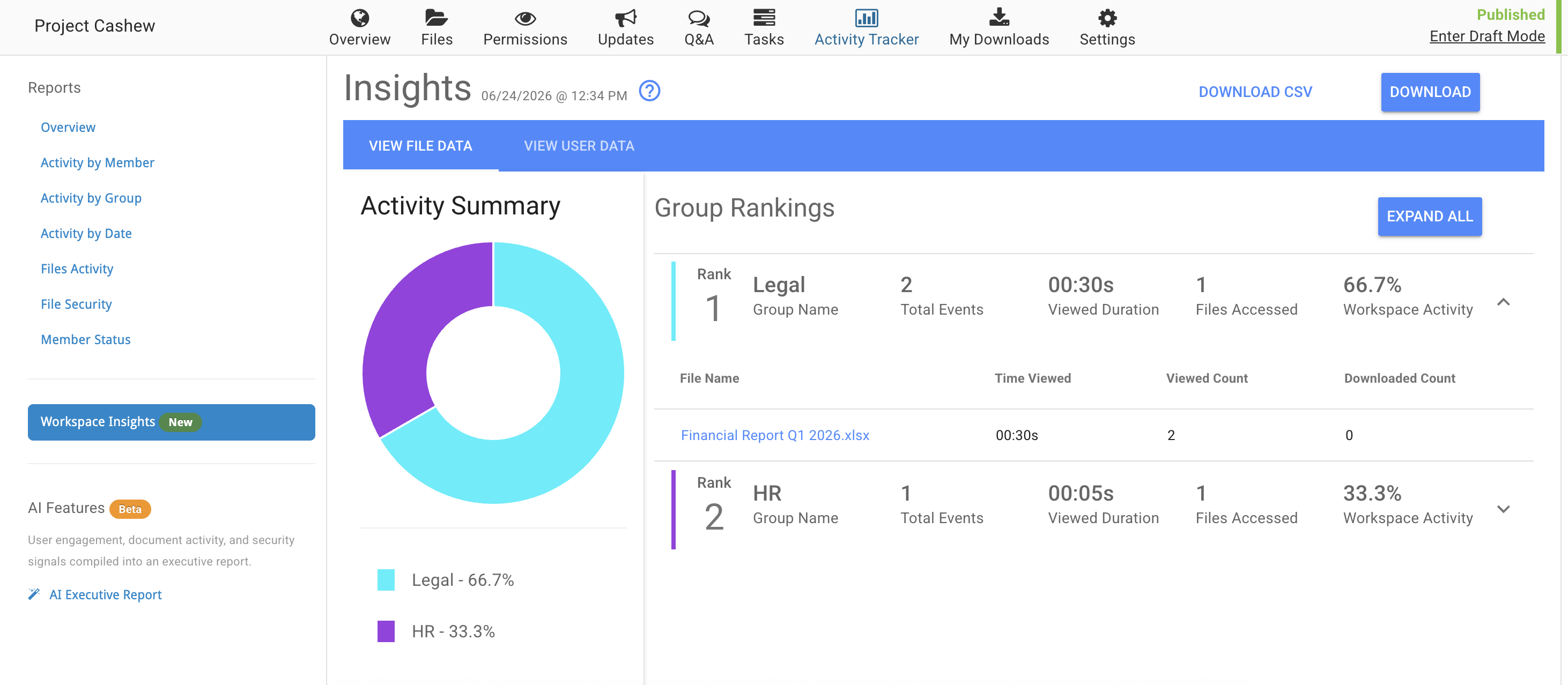Click the blue Download button

1430,92
